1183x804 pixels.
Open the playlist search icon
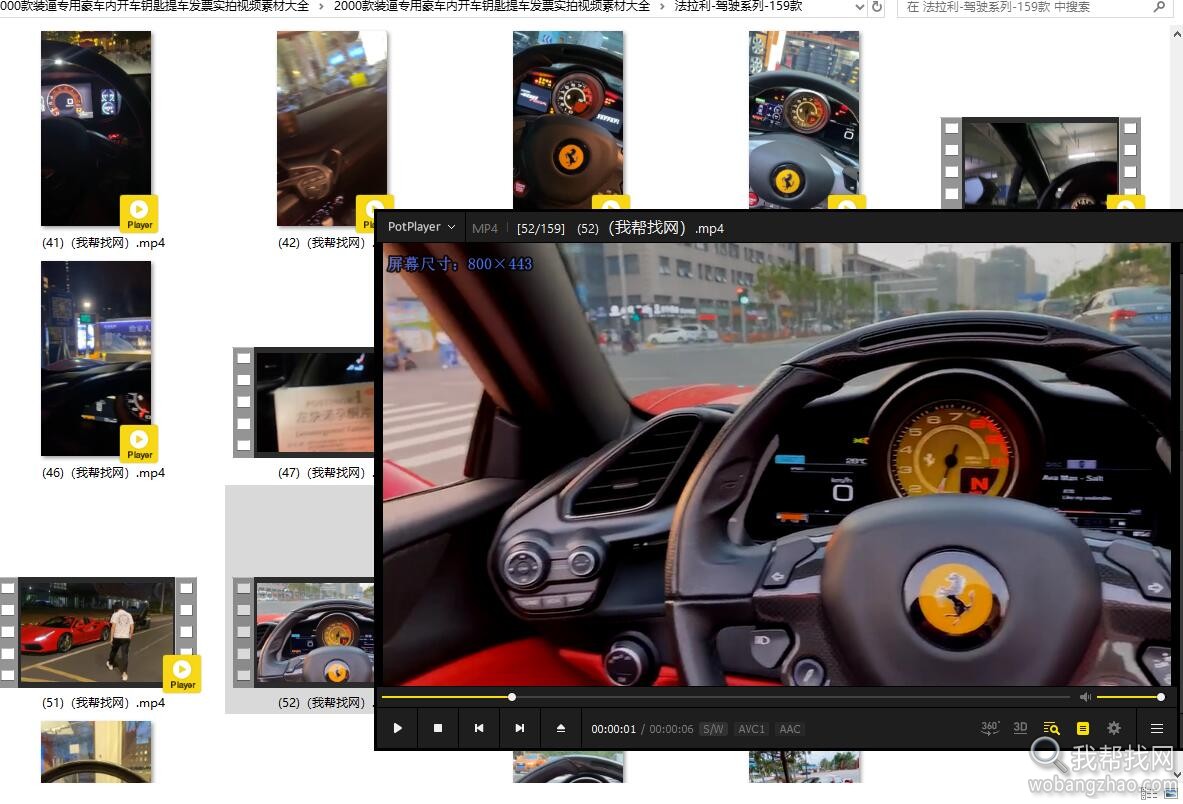click(x=1052, y=729)
